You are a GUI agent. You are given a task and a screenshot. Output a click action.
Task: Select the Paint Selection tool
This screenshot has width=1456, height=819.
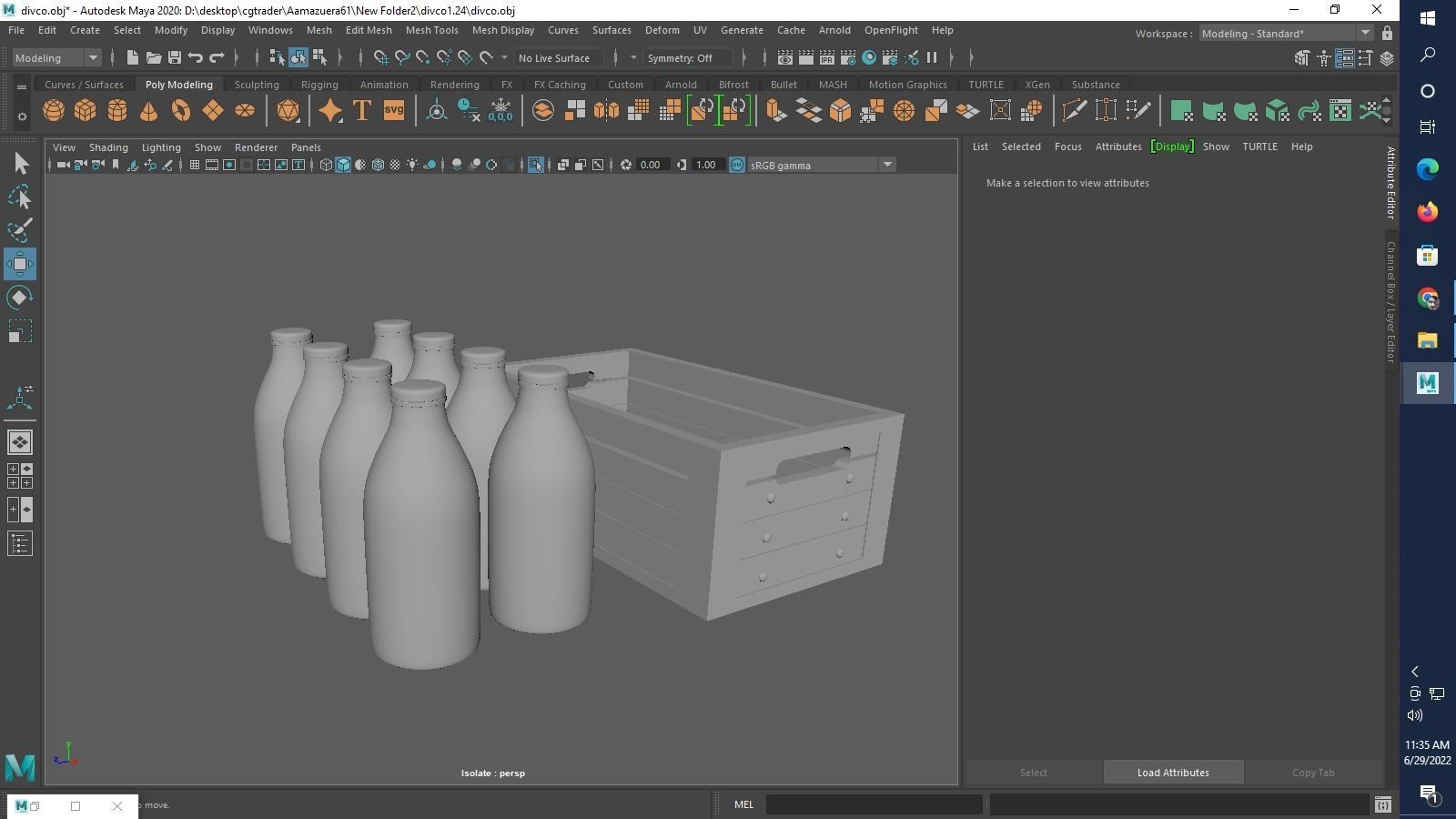coord(20,230)
